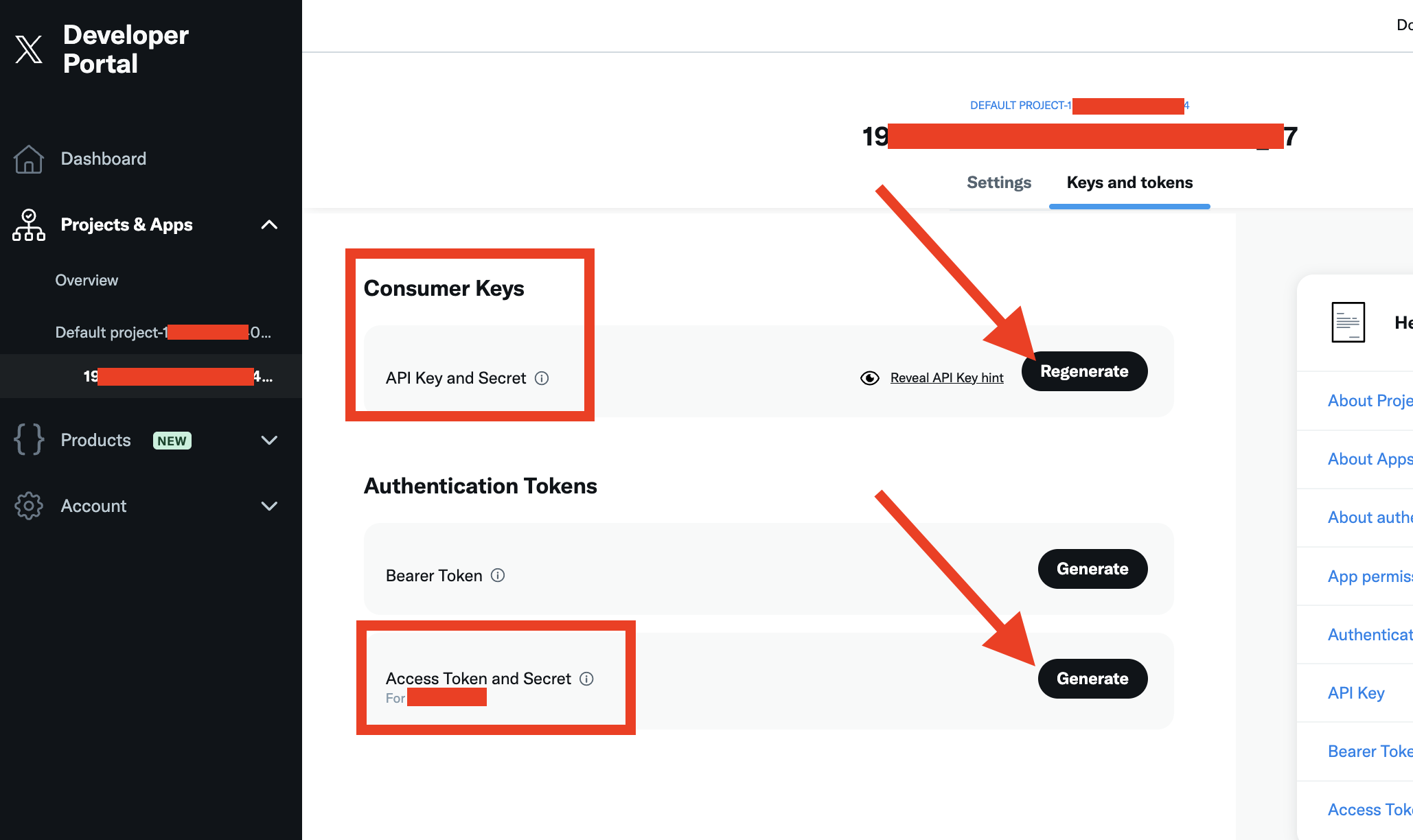Regenerate the API Key and Secret
The height and width of the screenshot is (840, 1413).
point(1084,371)
